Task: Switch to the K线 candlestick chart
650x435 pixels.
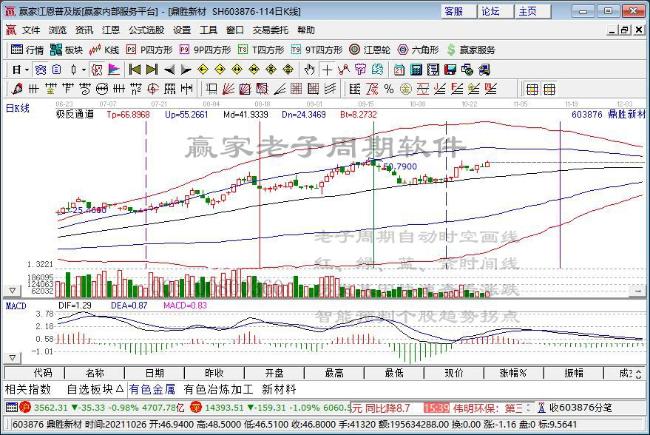Action: pos(106,49)
